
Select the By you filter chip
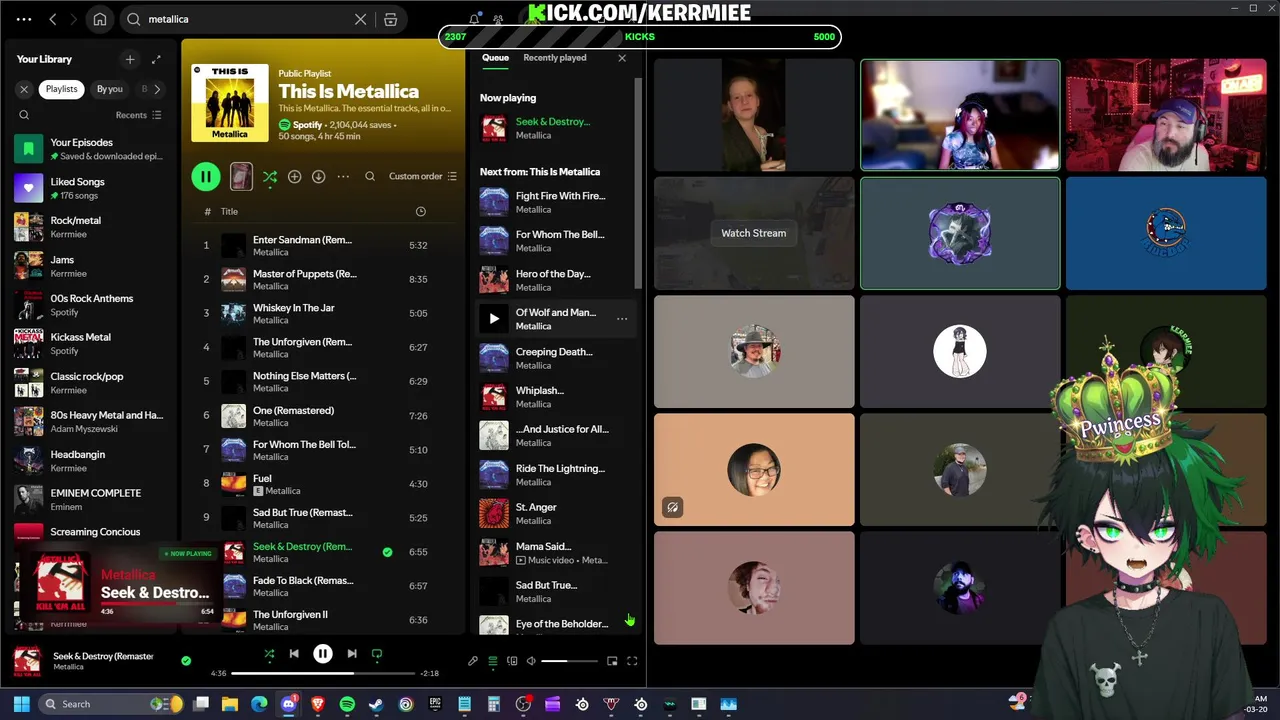point(110,89)
